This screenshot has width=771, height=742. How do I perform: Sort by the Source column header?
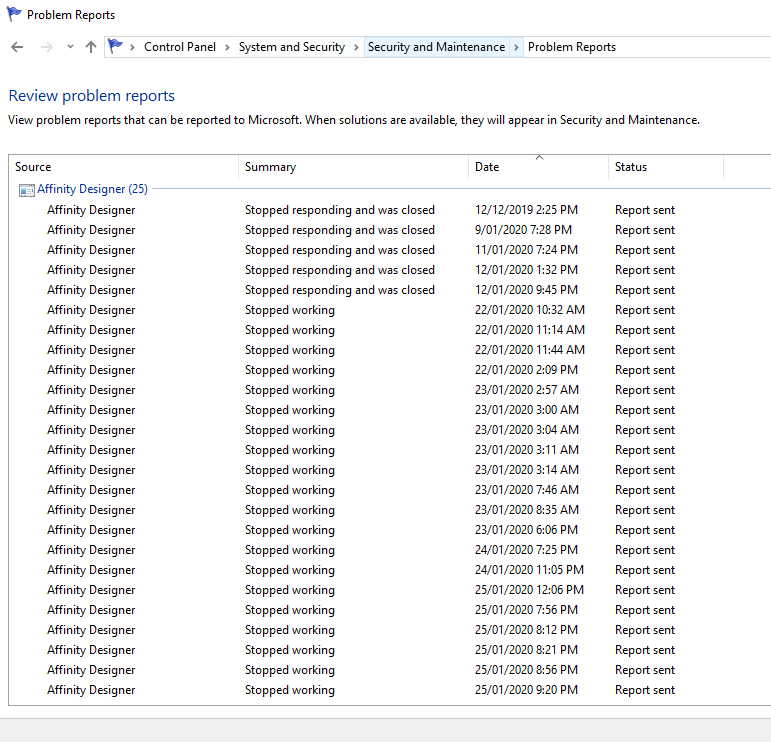pyautogui.click(x=123, y=167)
